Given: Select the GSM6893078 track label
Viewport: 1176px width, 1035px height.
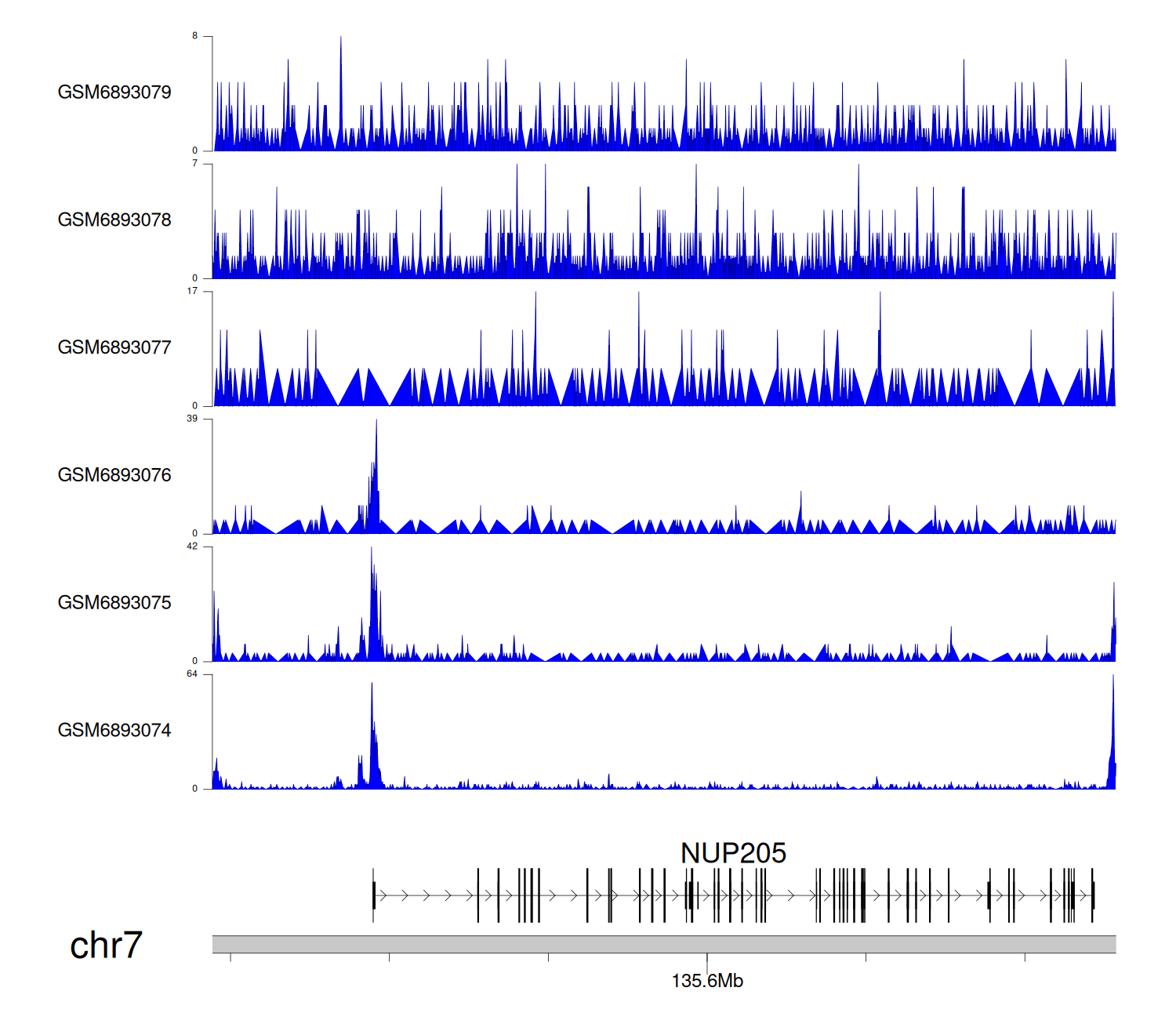Looking at the screenshot, I should tap(114, 220).
